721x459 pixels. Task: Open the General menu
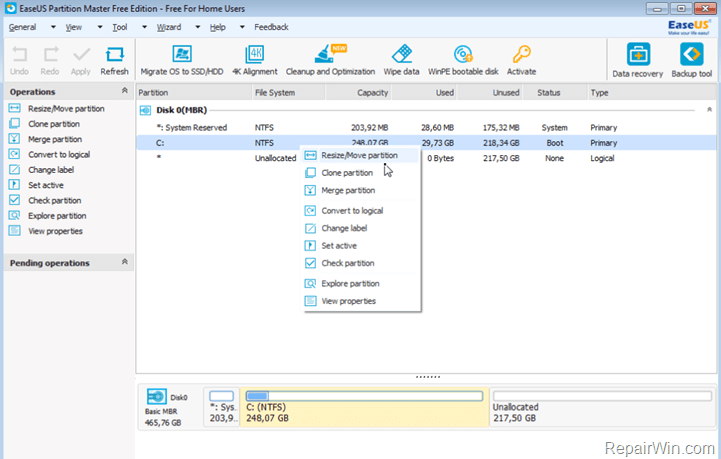click(22, 27)
